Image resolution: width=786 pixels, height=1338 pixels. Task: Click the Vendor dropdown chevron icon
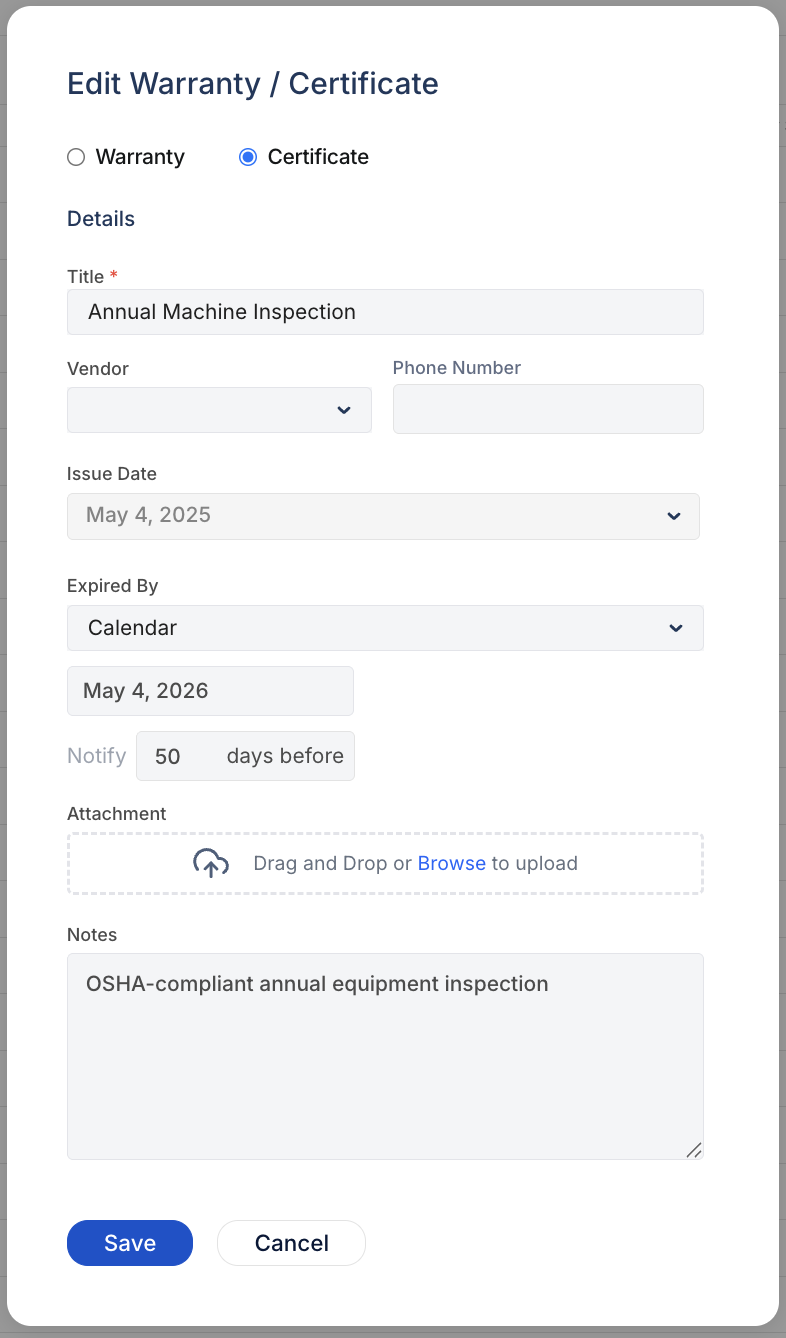pos(344,410)
